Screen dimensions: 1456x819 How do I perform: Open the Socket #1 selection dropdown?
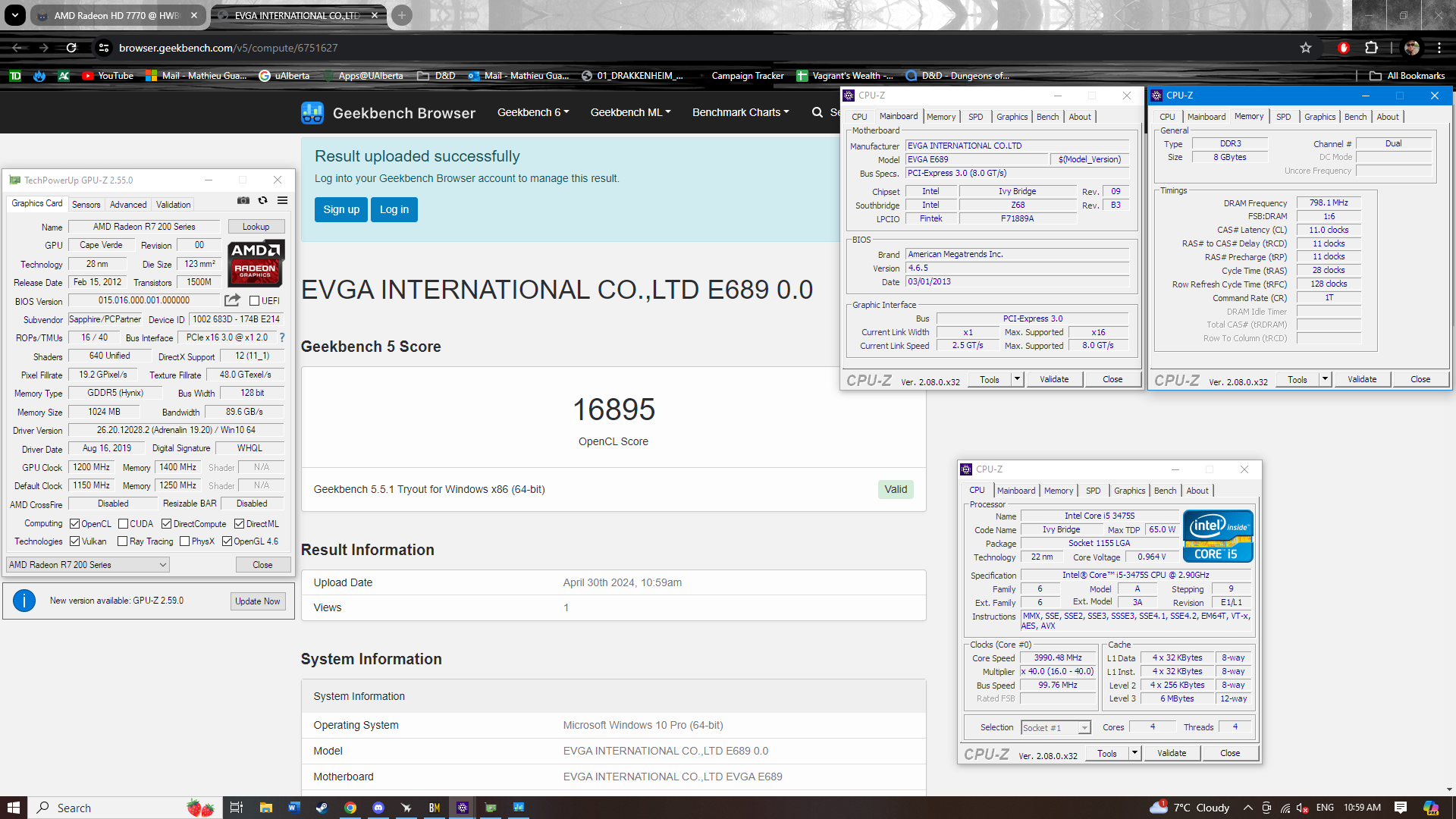point(1056,728)
